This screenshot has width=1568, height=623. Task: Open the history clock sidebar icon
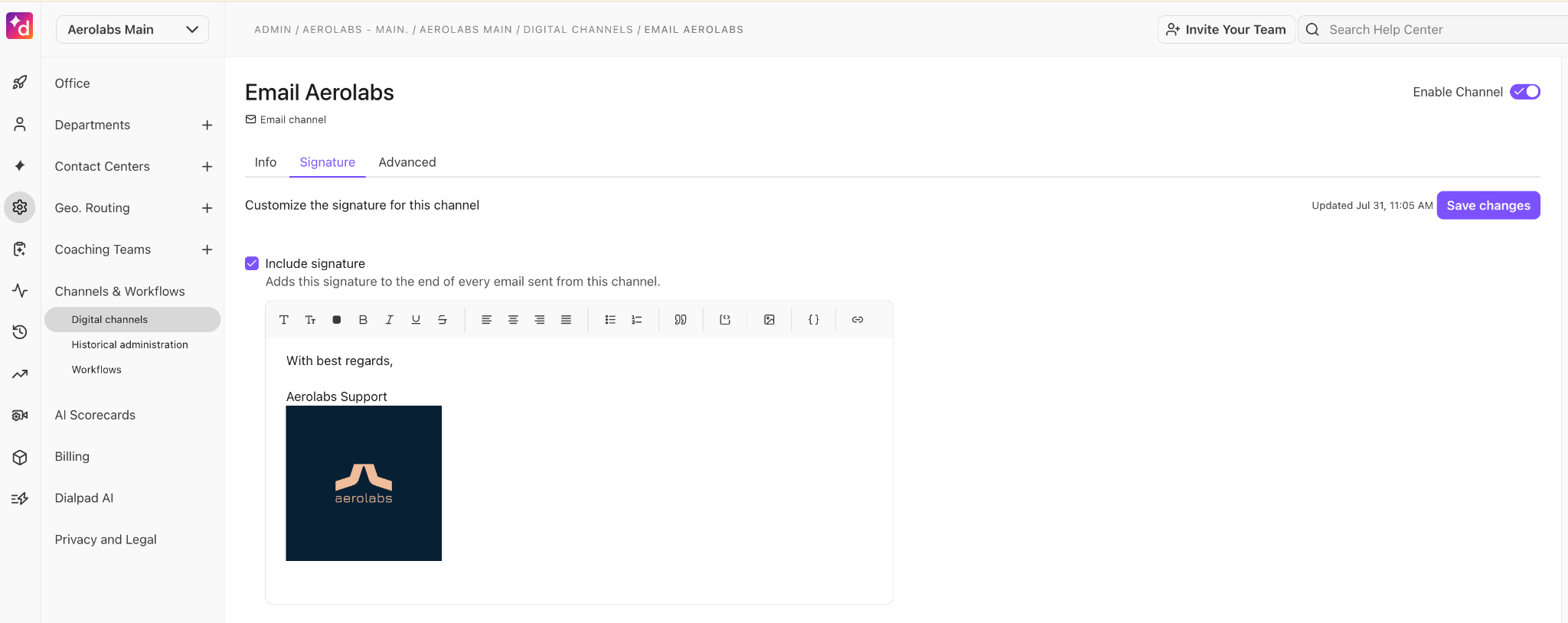[x=20, y=331]
